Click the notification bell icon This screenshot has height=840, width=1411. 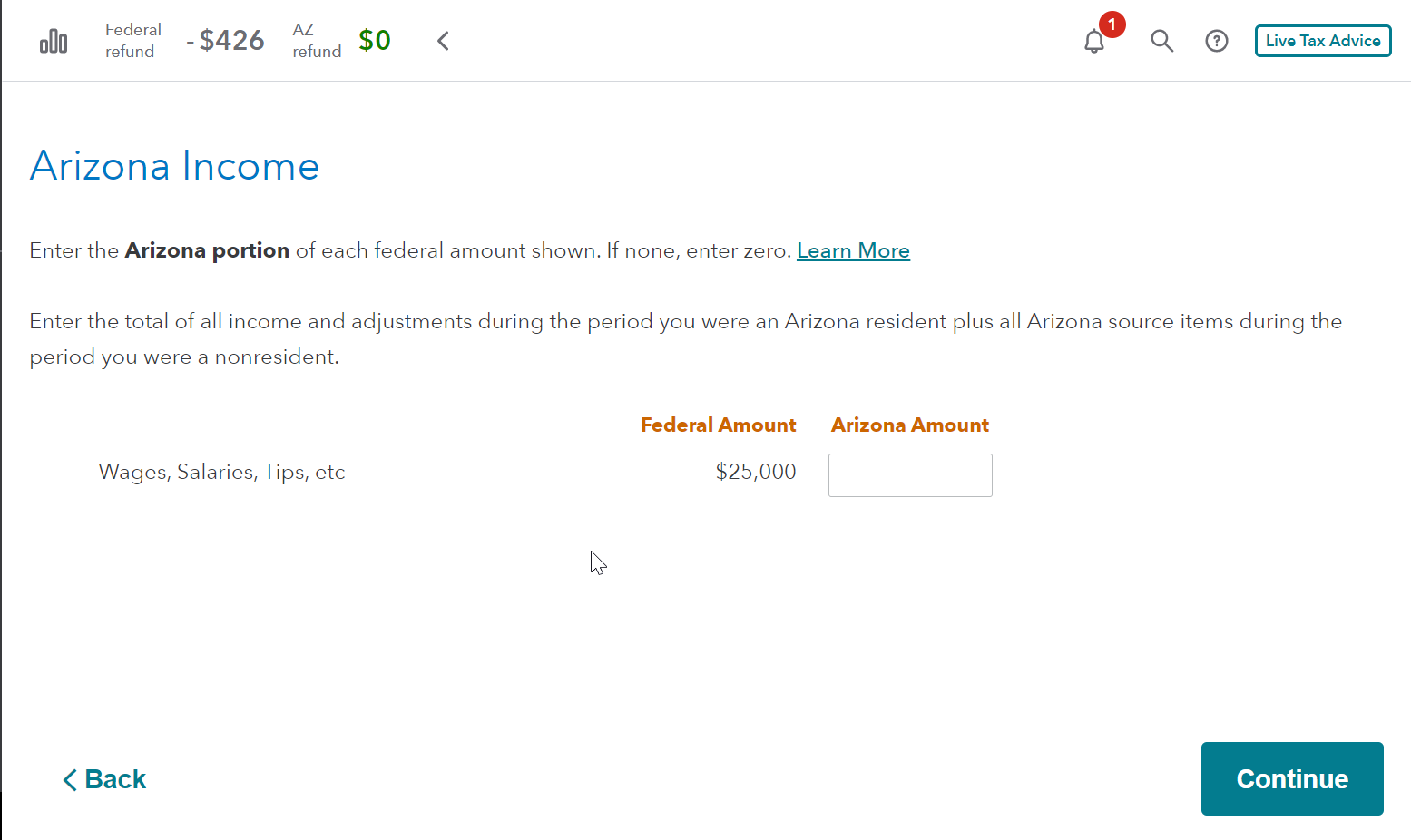tap(1094, 42)
